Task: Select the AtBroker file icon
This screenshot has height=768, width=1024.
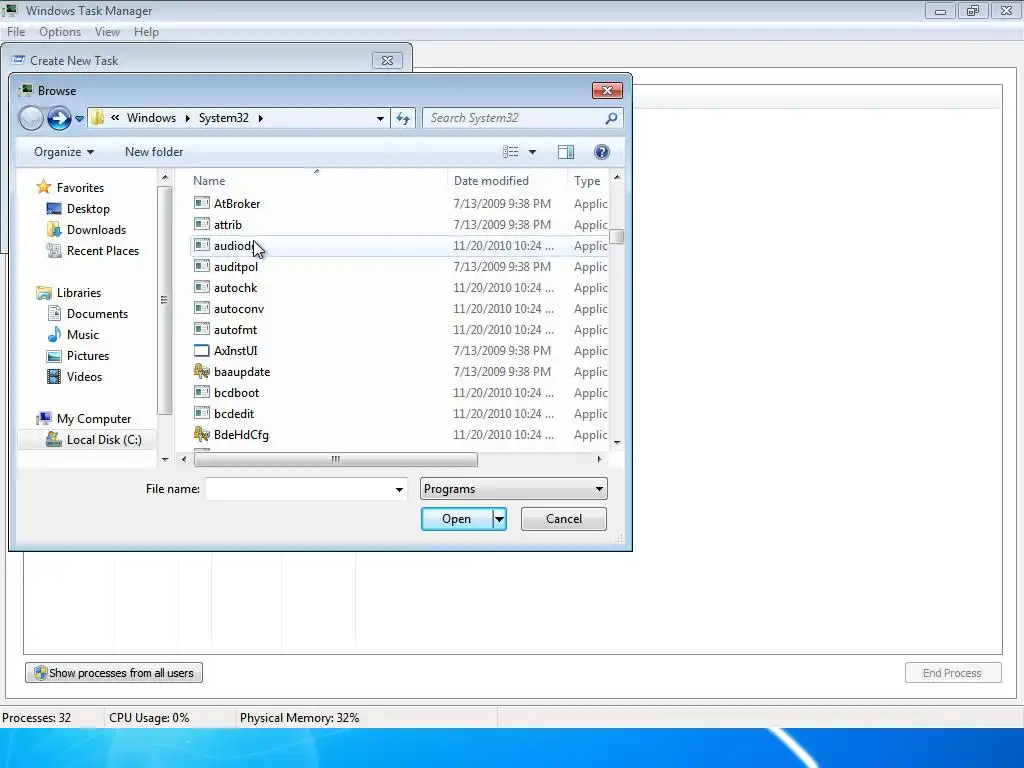Action: [x=202, y=204]
